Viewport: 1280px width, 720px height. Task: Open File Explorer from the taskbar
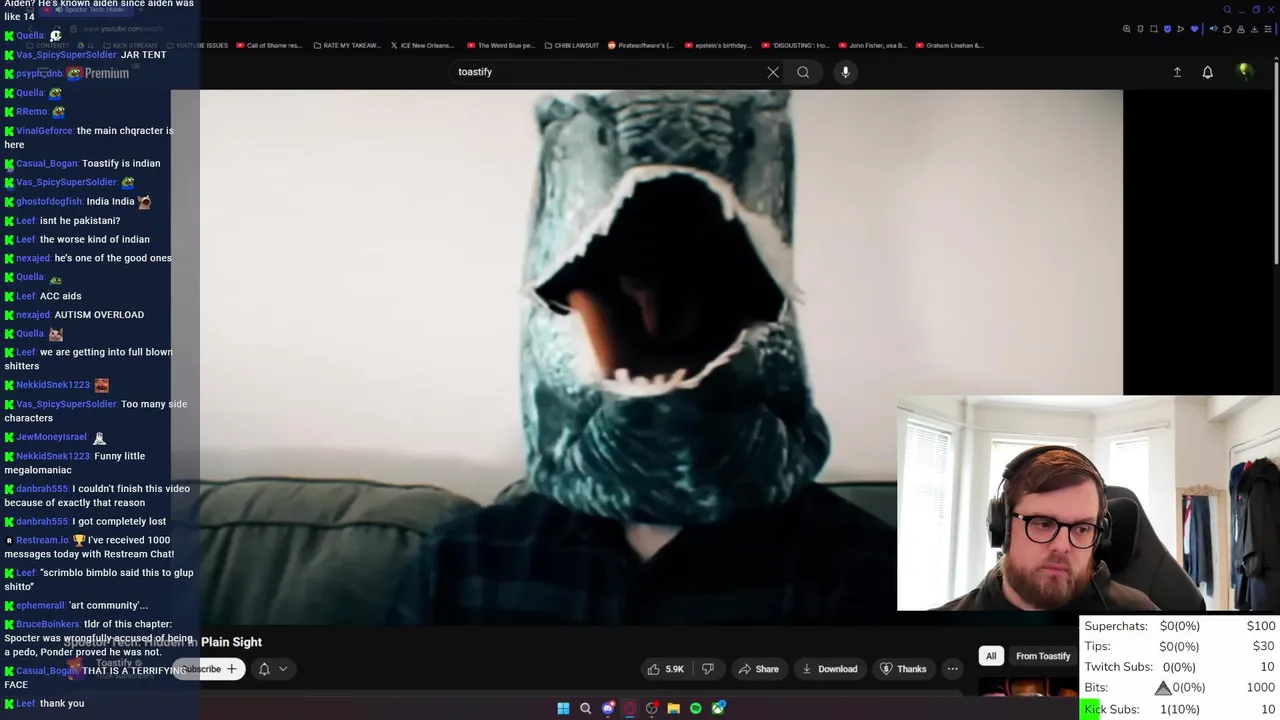(x=674, y=708)
